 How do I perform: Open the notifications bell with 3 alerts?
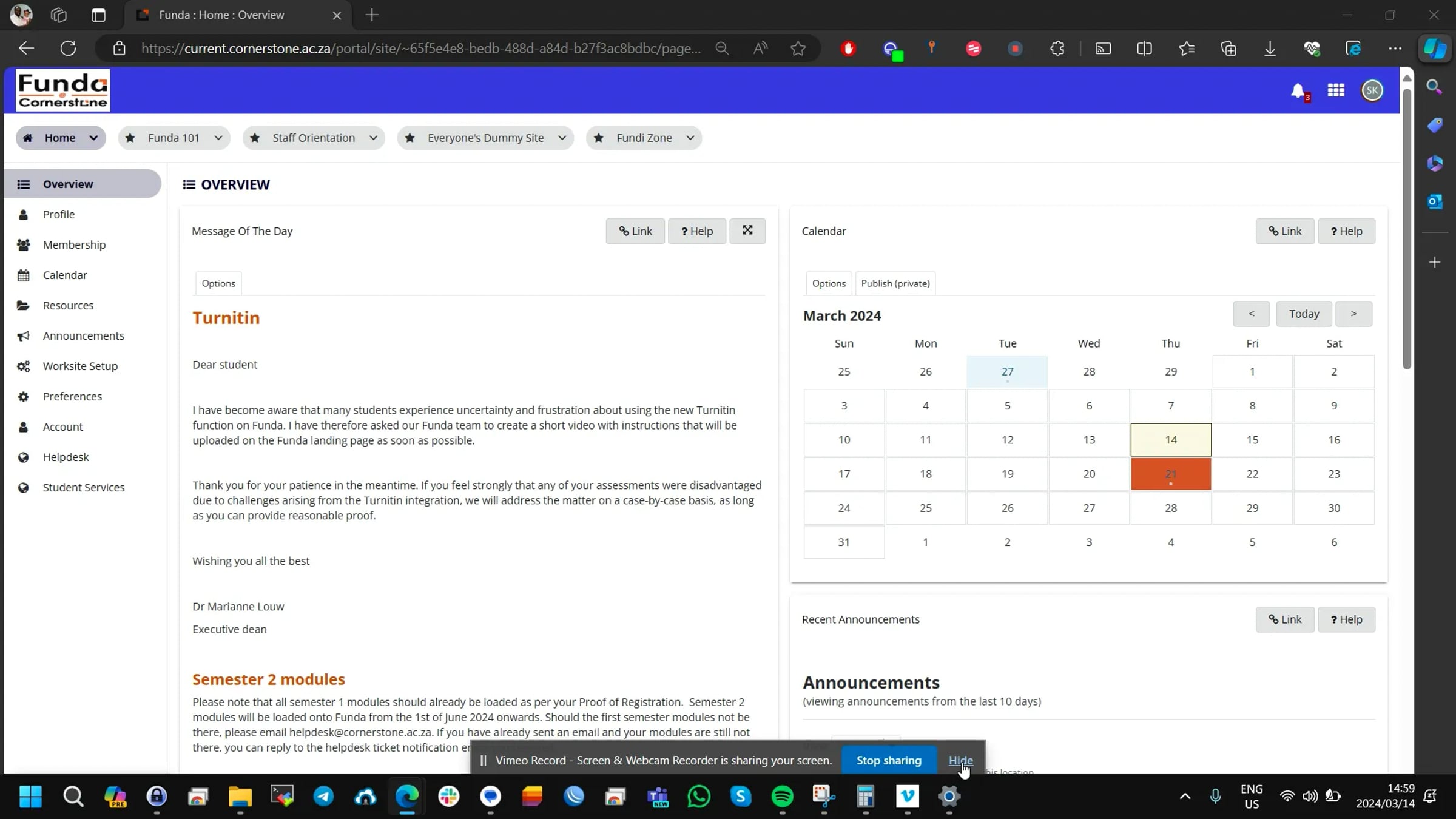click(x=1299, y=91)
